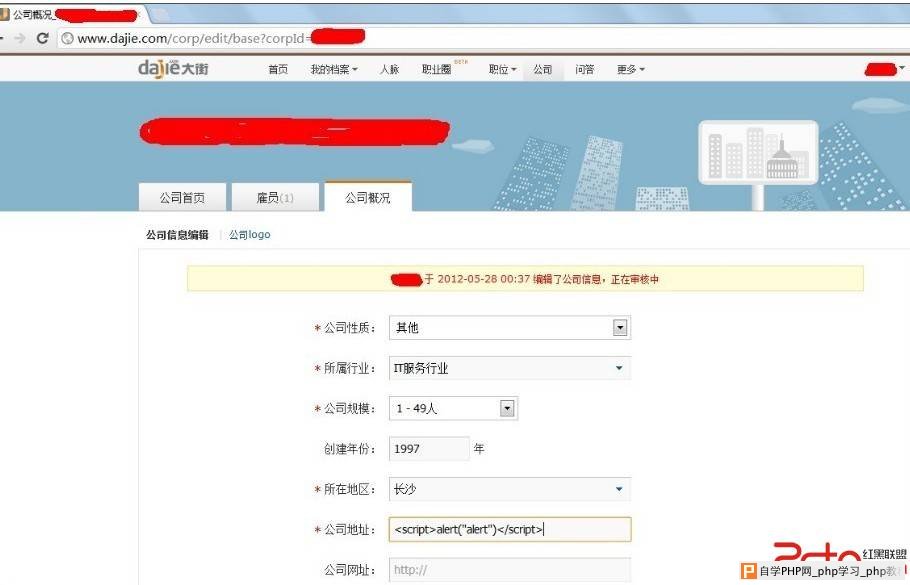Click the dajie 大街 logo

(x=173, y=68)
